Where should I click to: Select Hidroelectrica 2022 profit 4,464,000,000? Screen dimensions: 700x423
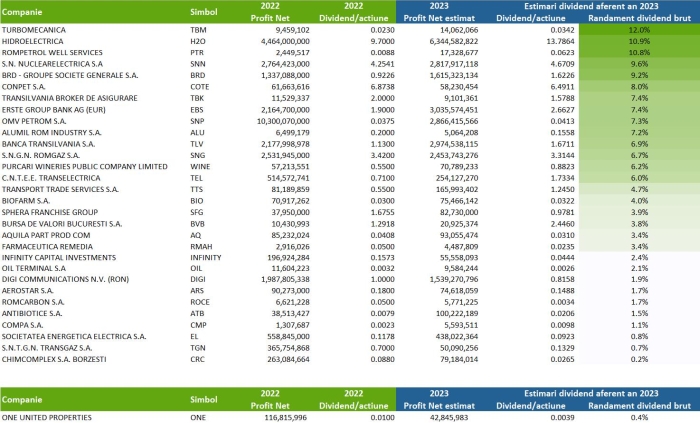[285, 41]
